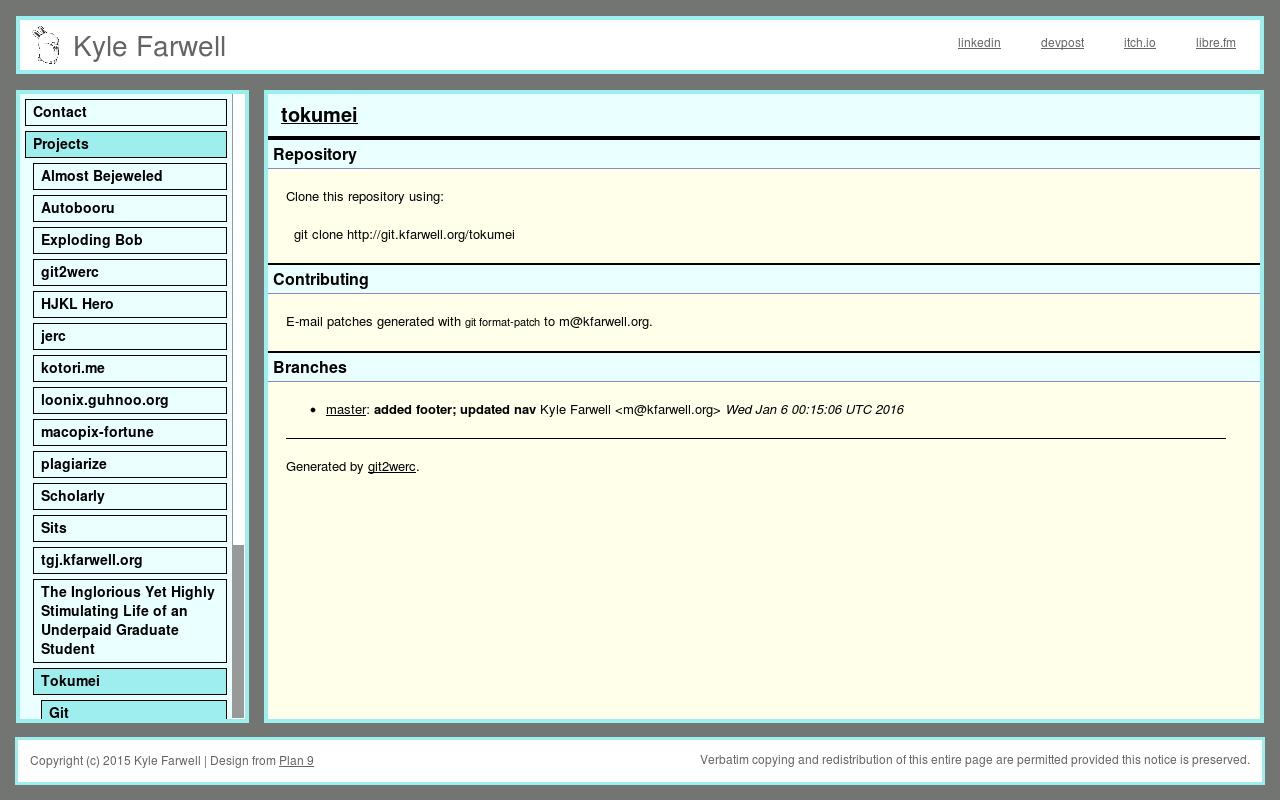Select Exploding Bob in the sidebar
Image resolution: width=1280 pixels, height=800 pixels.
tap(130, 241)
